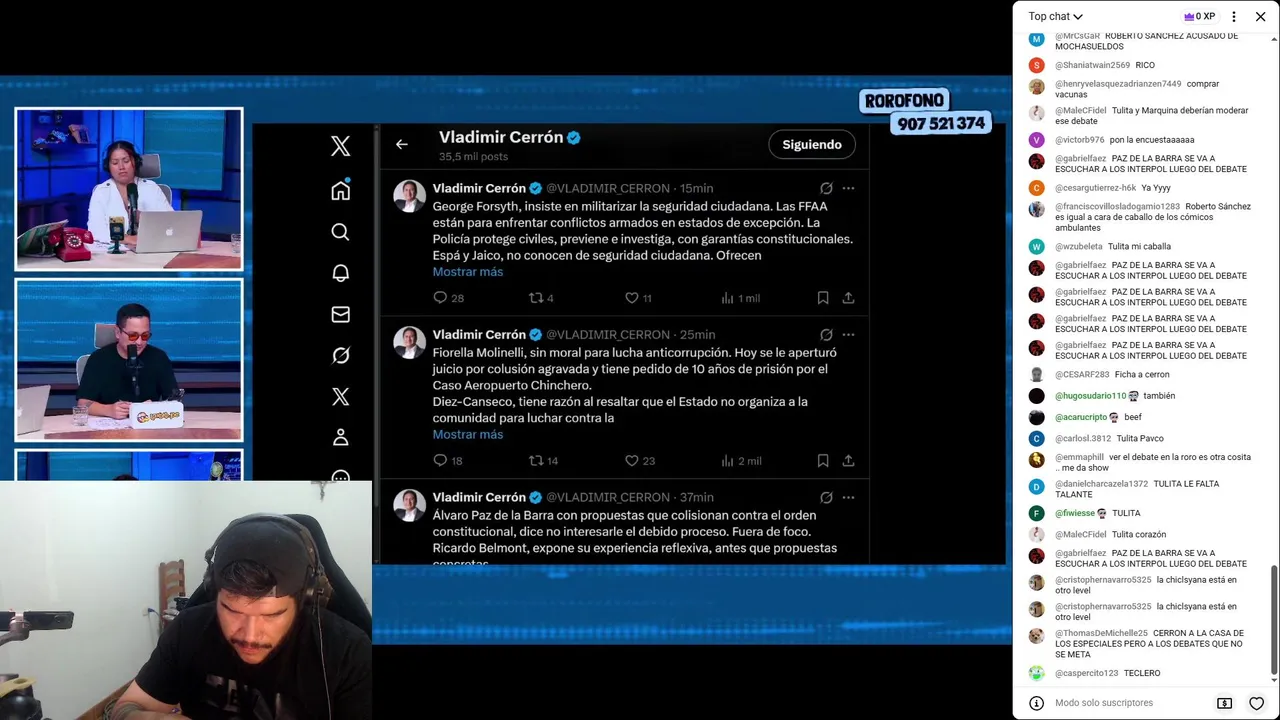Open more options on the 37min post
The image size is (1280, 720).
[x=848, y=497]
